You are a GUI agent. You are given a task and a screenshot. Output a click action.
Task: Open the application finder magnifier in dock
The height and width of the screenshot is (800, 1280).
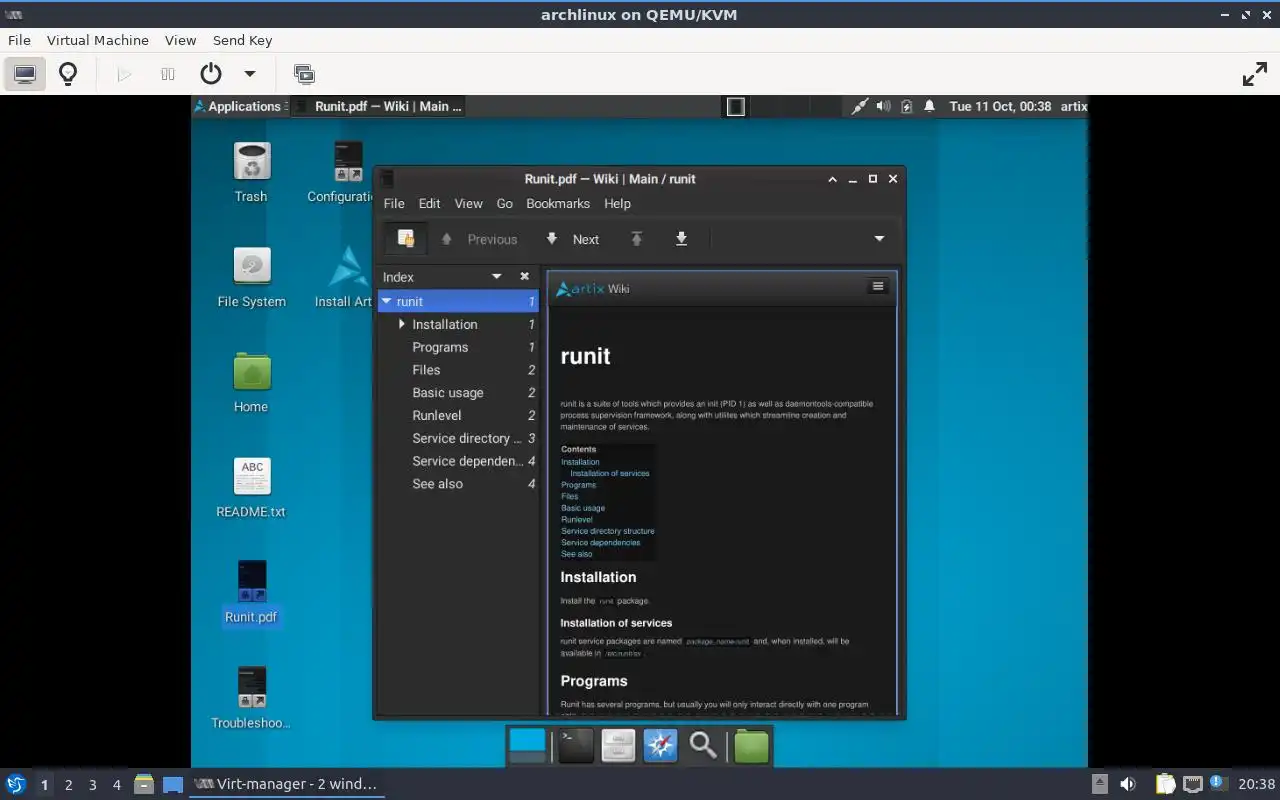[704, 746]
